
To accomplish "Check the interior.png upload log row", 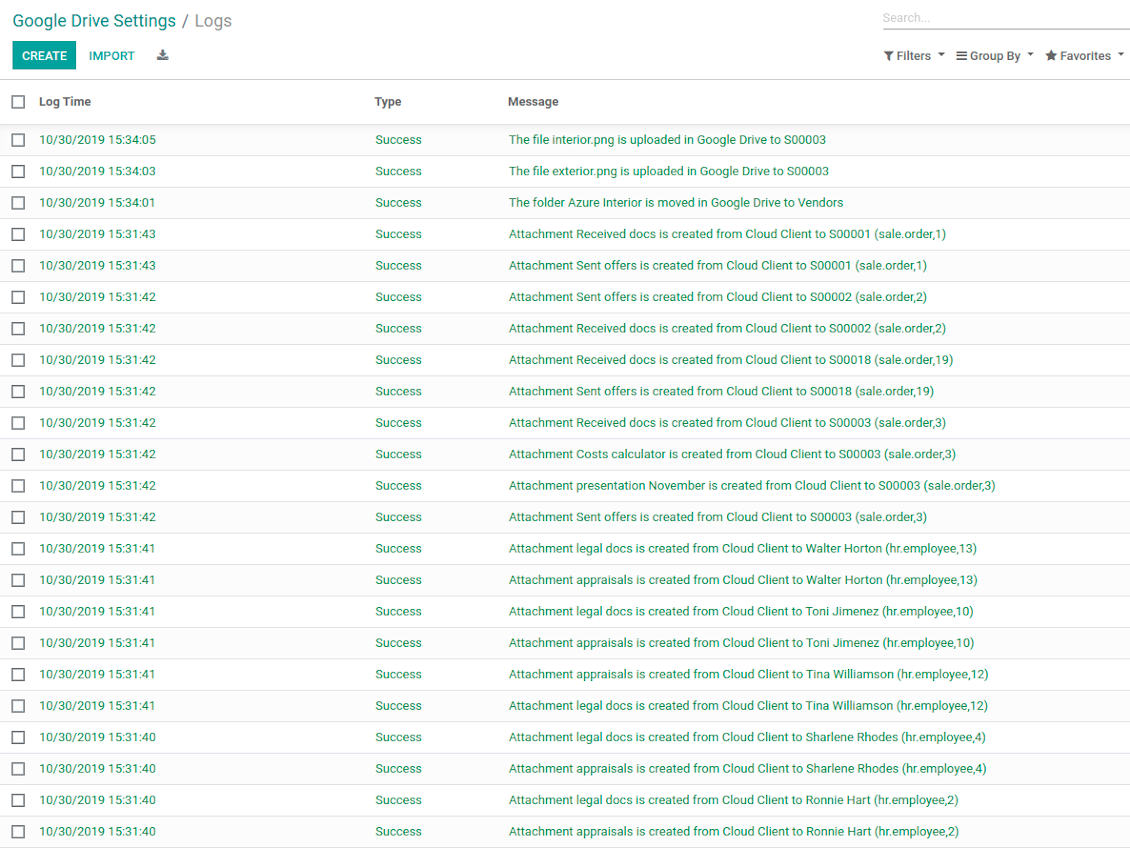I will pyautogui.click(x=18, y=140).
